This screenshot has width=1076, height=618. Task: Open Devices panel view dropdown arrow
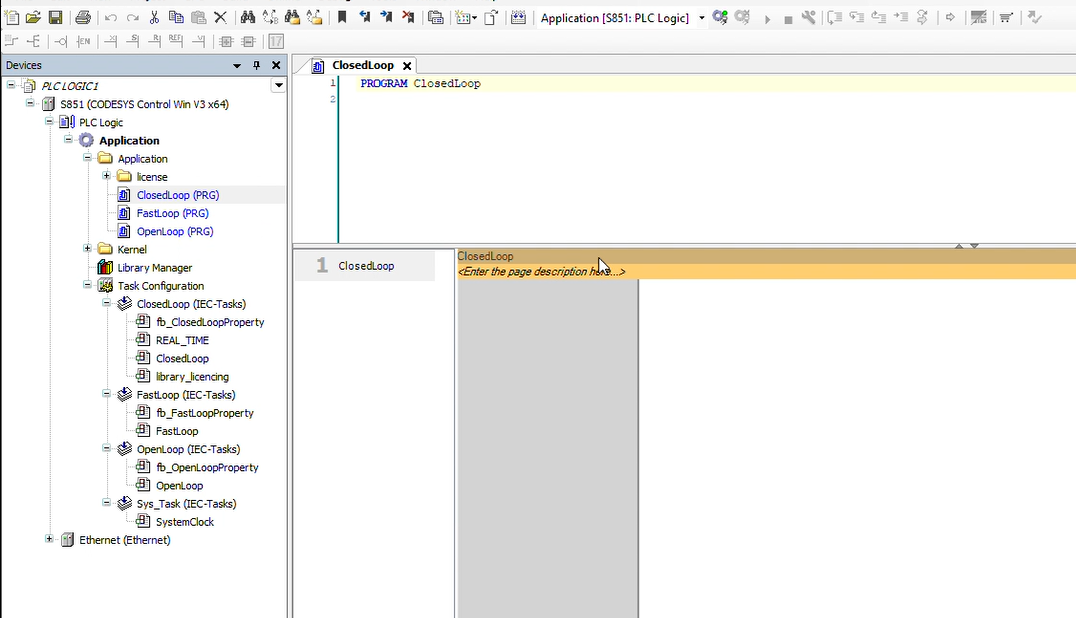(237, 66)
